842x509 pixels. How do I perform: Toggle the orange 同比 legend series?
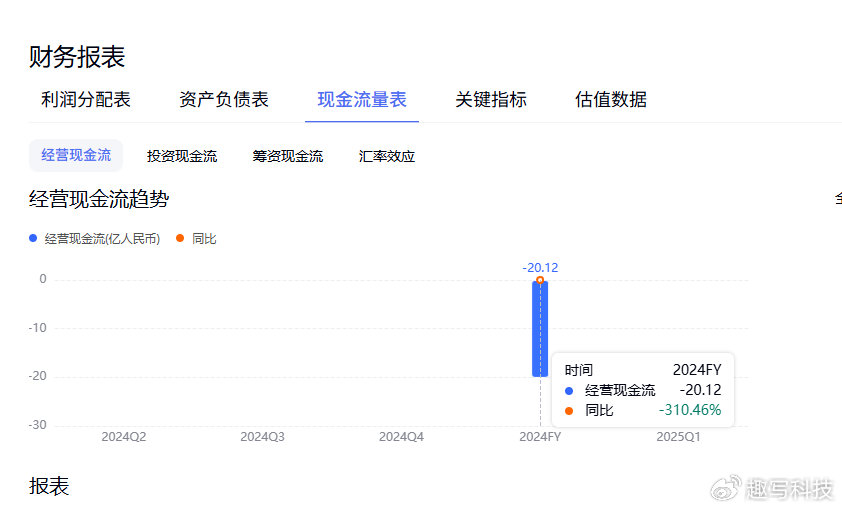[x=197, y=239]
